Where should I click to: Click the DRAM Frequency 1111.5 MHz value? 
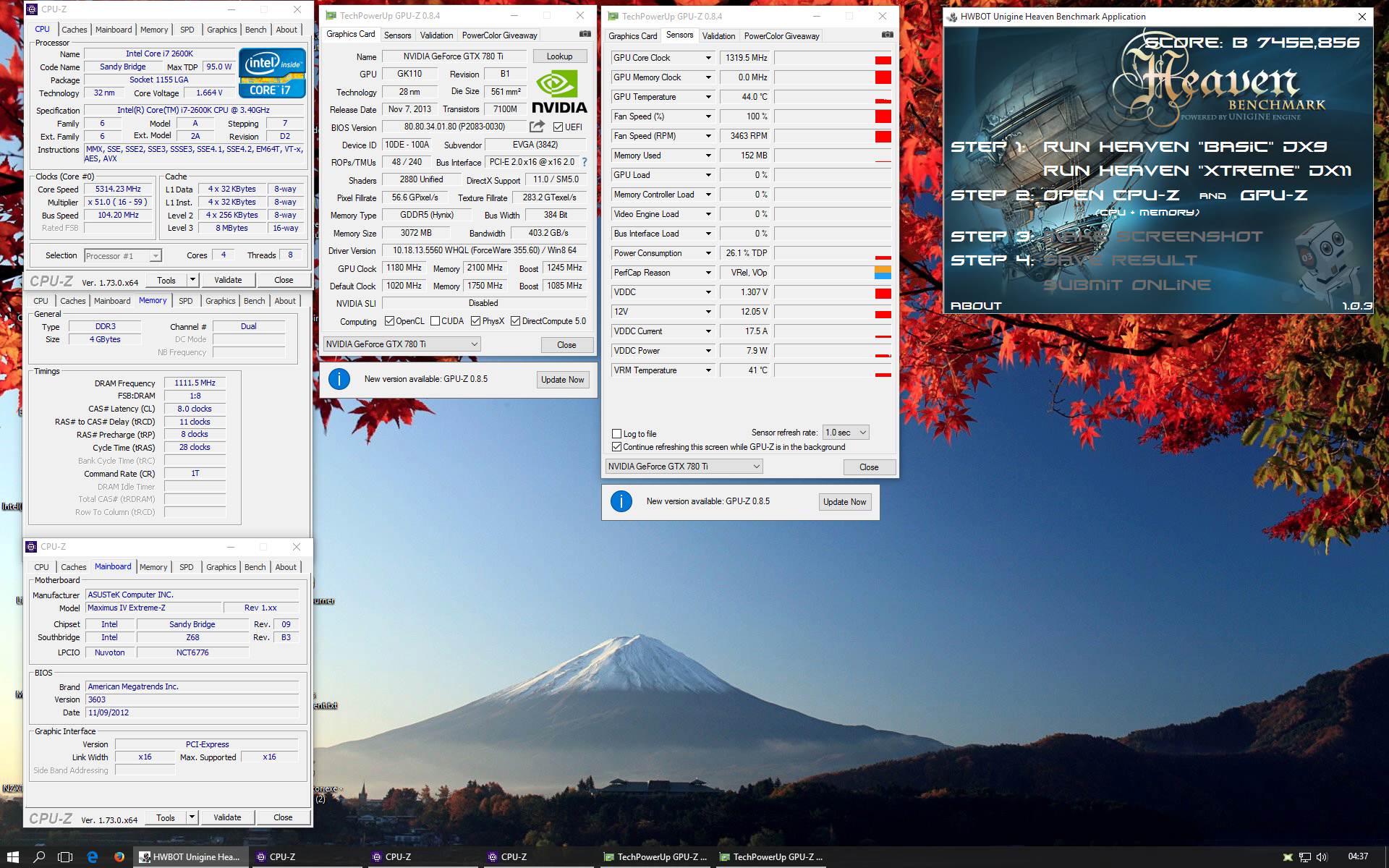coord(195,383)
